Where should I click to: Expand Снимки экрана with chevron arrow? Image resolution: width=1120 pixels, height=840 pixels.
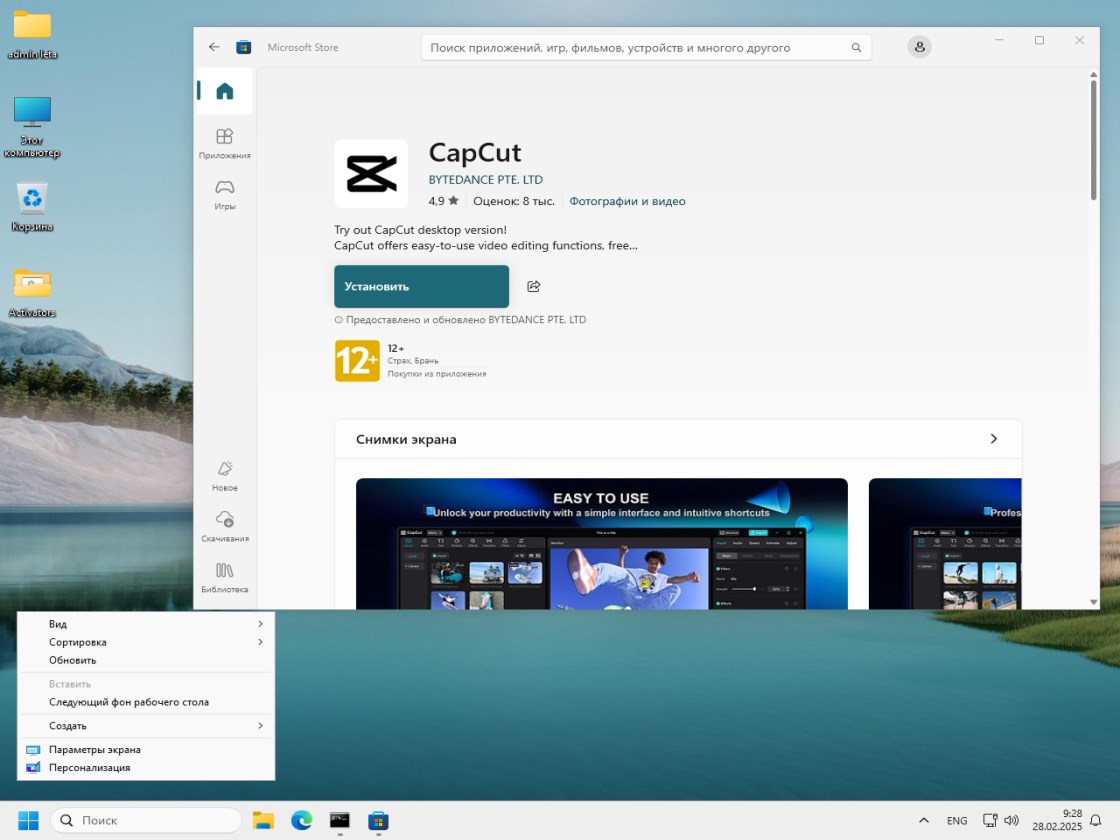click(994, 439)
